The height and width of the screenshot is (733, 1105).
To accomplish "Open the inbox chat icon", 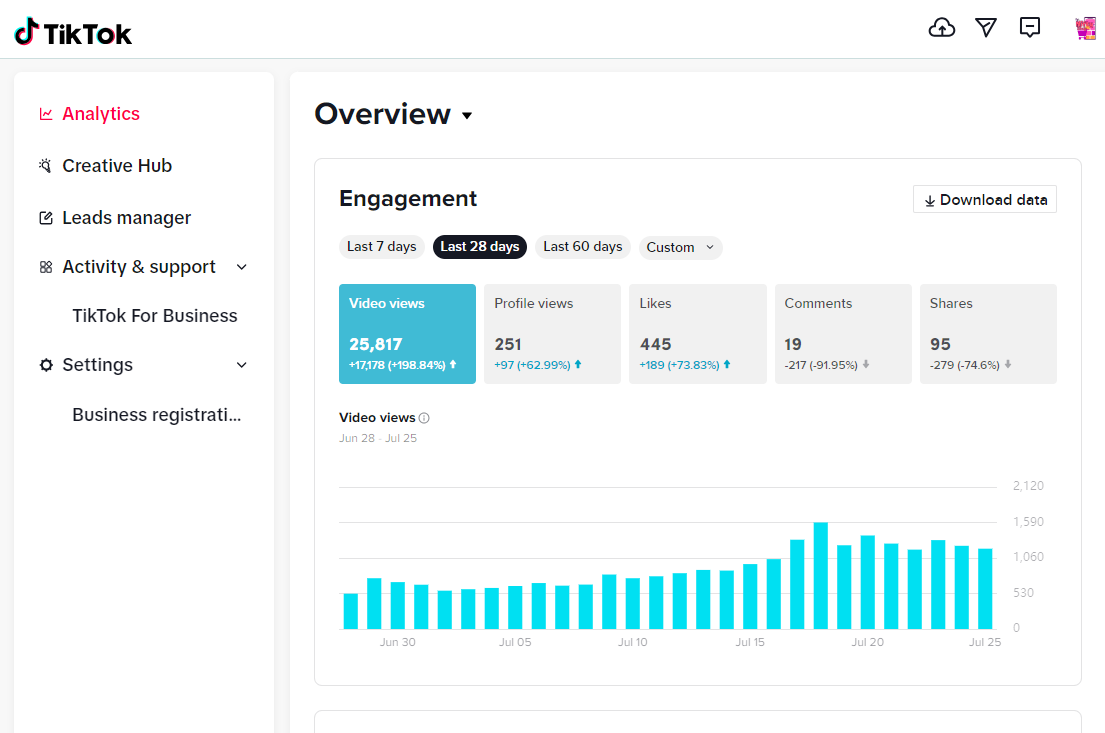I will [x=1030, y=27].
